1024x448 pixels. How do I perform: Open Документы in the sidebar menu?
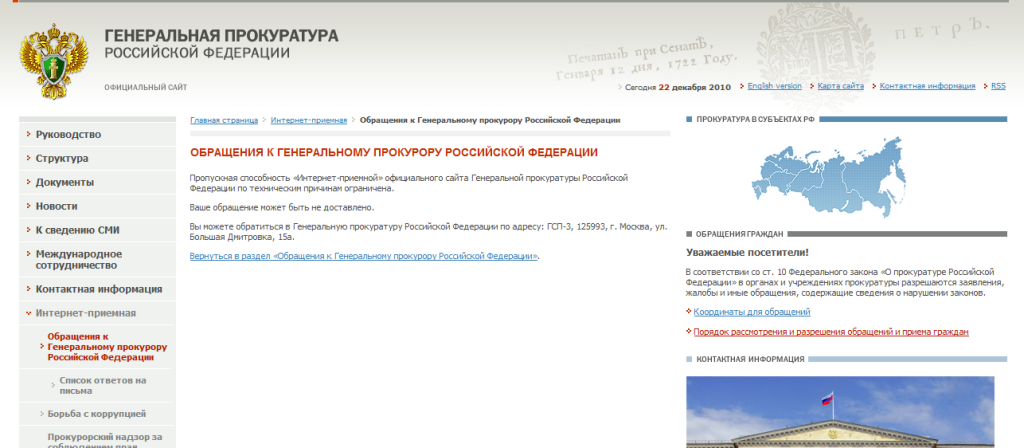pos(65,183)
